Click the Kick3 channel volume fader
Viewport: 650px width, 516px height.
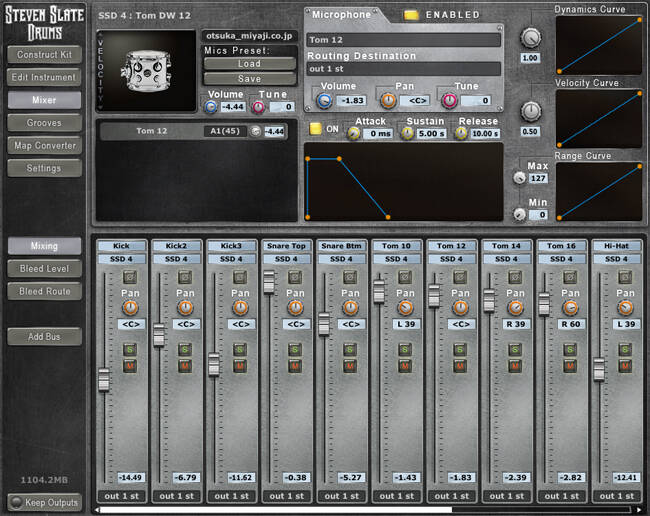pyautogui.click(x=214, y=364)
